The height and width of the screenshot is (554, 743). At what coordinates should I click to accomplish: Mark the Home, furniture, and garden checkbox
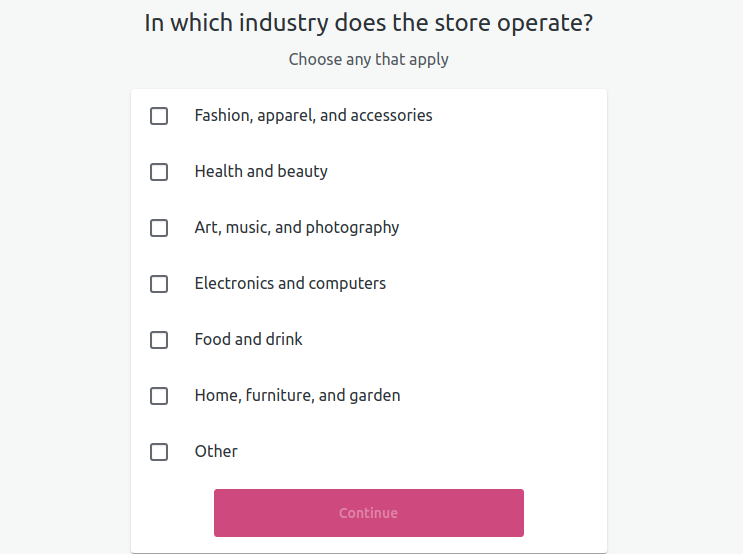coord(159,396)
